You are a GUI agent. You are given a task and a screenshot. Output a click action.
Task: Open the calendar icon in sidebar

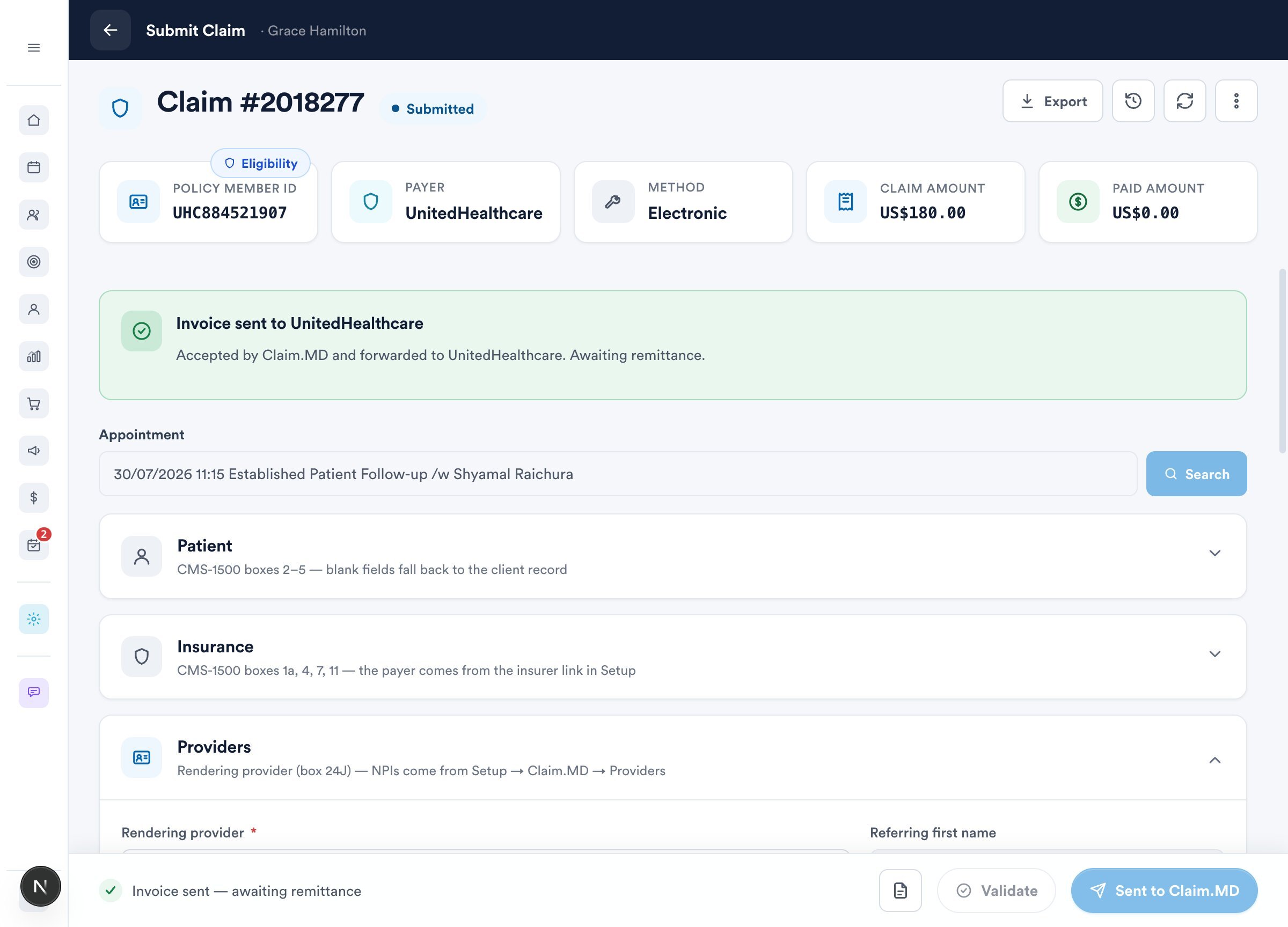pyautogui.click(x=33, y=167)
